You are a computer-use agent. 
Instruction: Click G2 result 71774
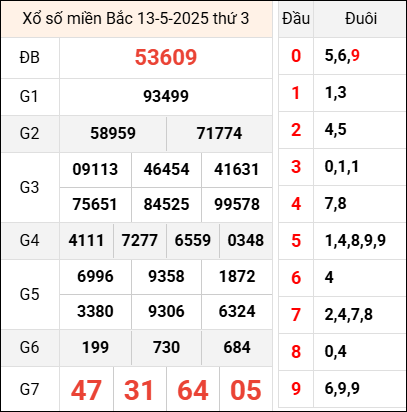[x=219, y=134]
